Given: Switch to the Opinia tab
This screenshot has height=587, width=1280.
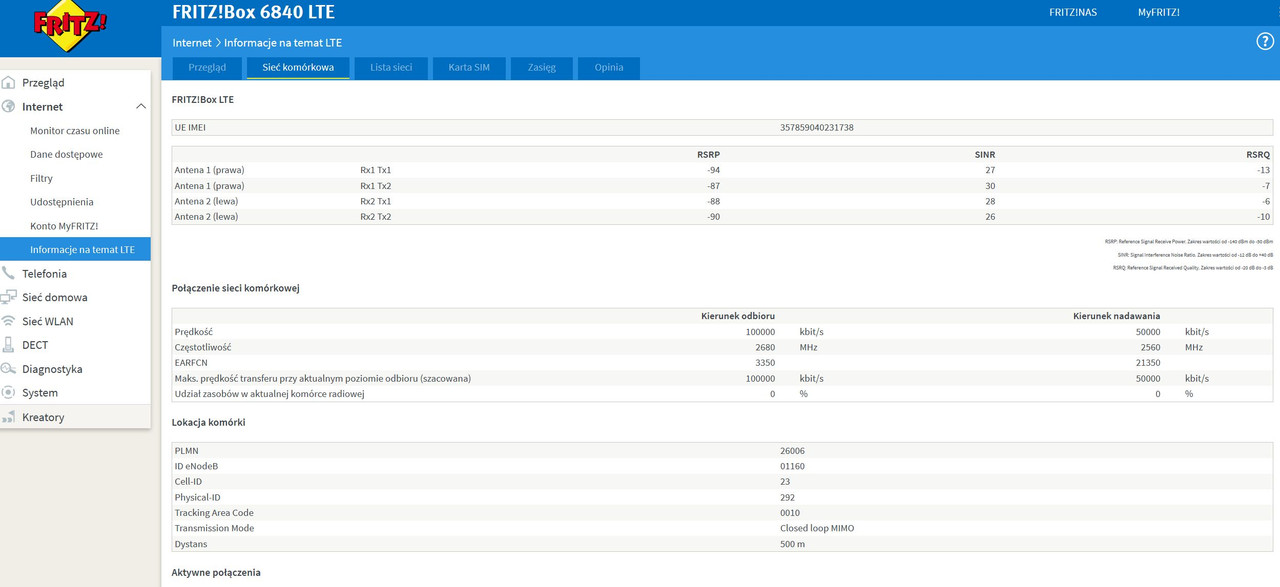Looking at the screenshot, I should [x=609, y=68].
